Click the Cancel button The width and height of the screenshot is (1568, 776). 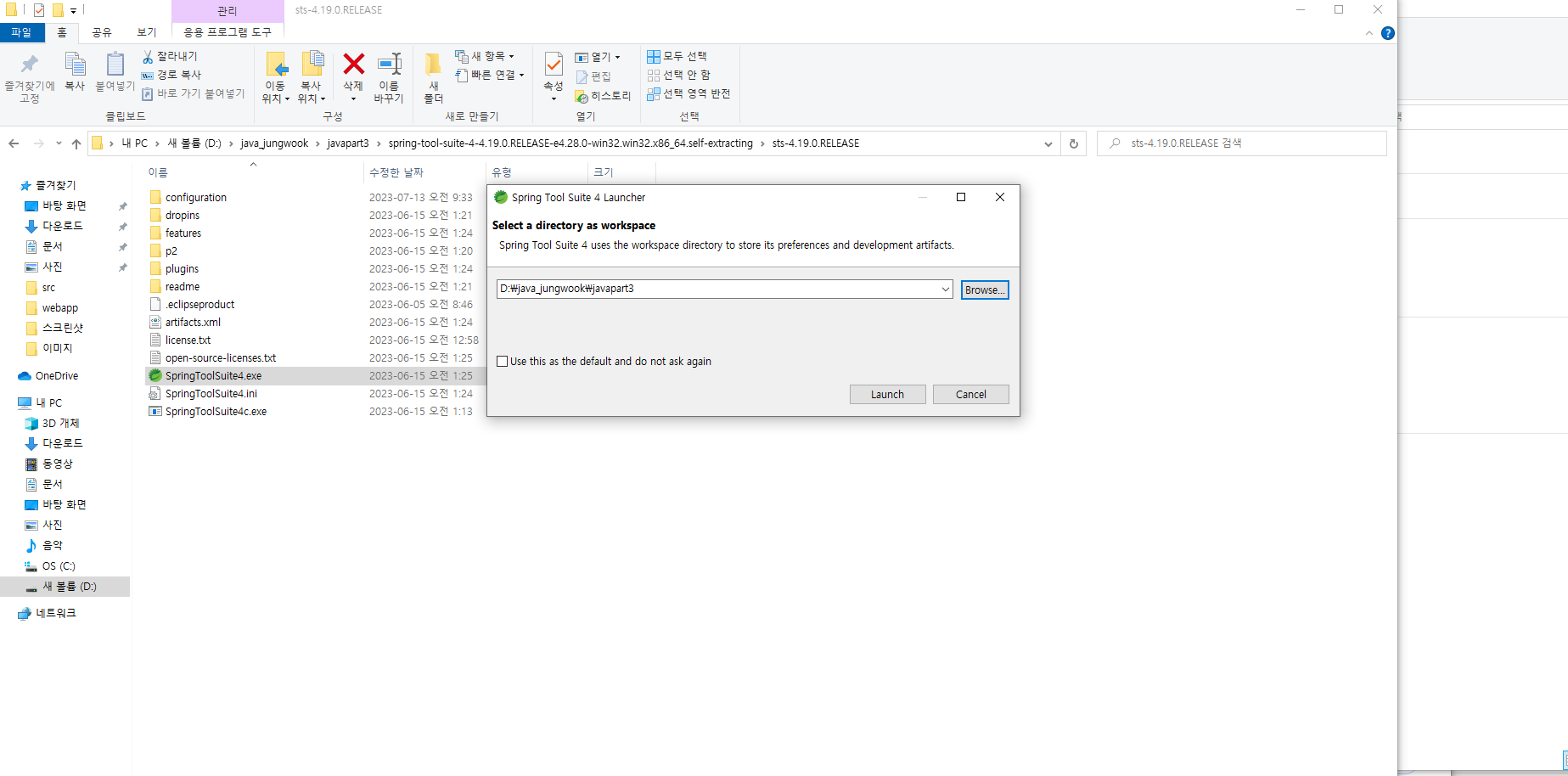970,394
